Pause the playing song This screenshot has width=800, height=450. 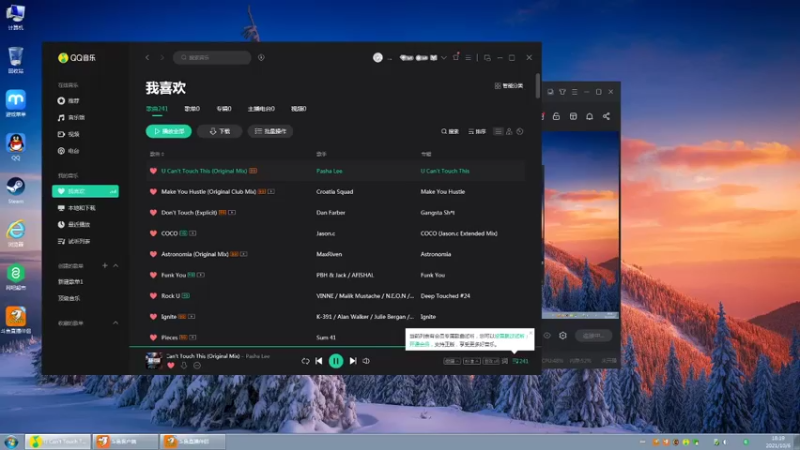pos(336,361)
